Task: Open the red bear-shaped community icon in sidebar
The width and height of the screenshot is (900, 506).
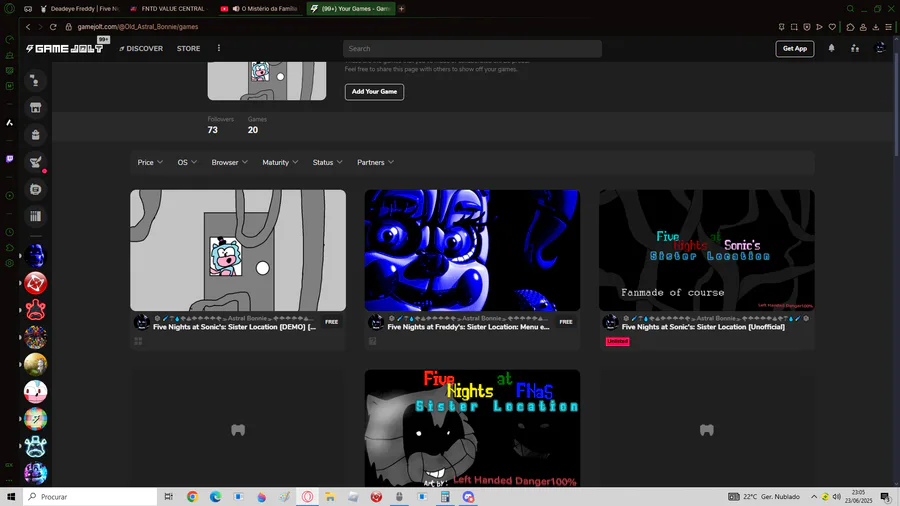Action: (36, 310)
